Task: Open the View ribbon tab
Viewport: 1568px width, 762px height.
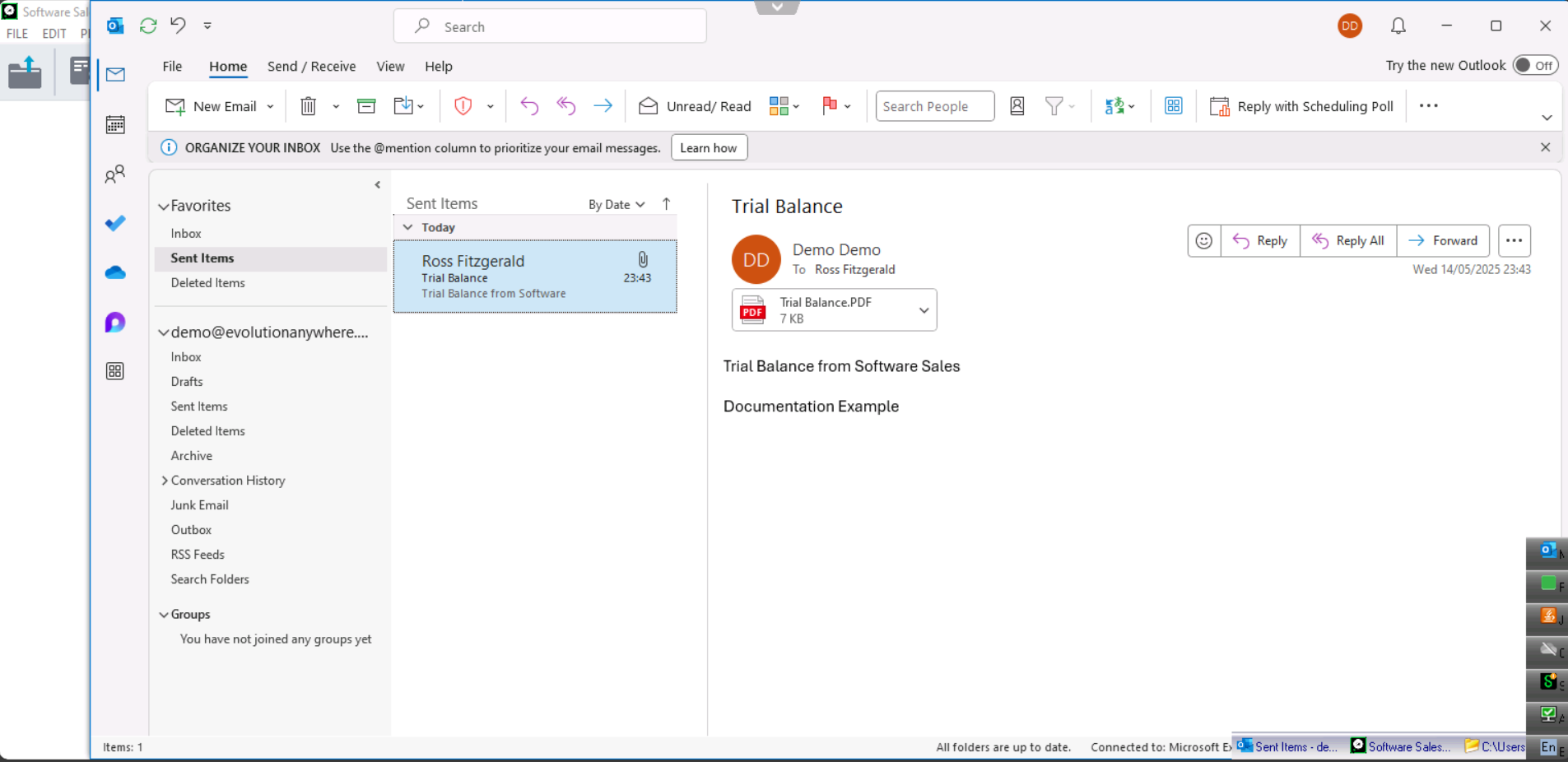Action: click(390, 67)
